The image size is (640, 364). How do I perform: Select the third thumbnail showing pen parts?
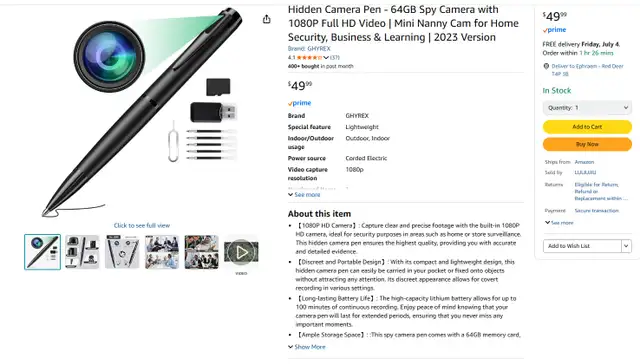pos(122,252)
